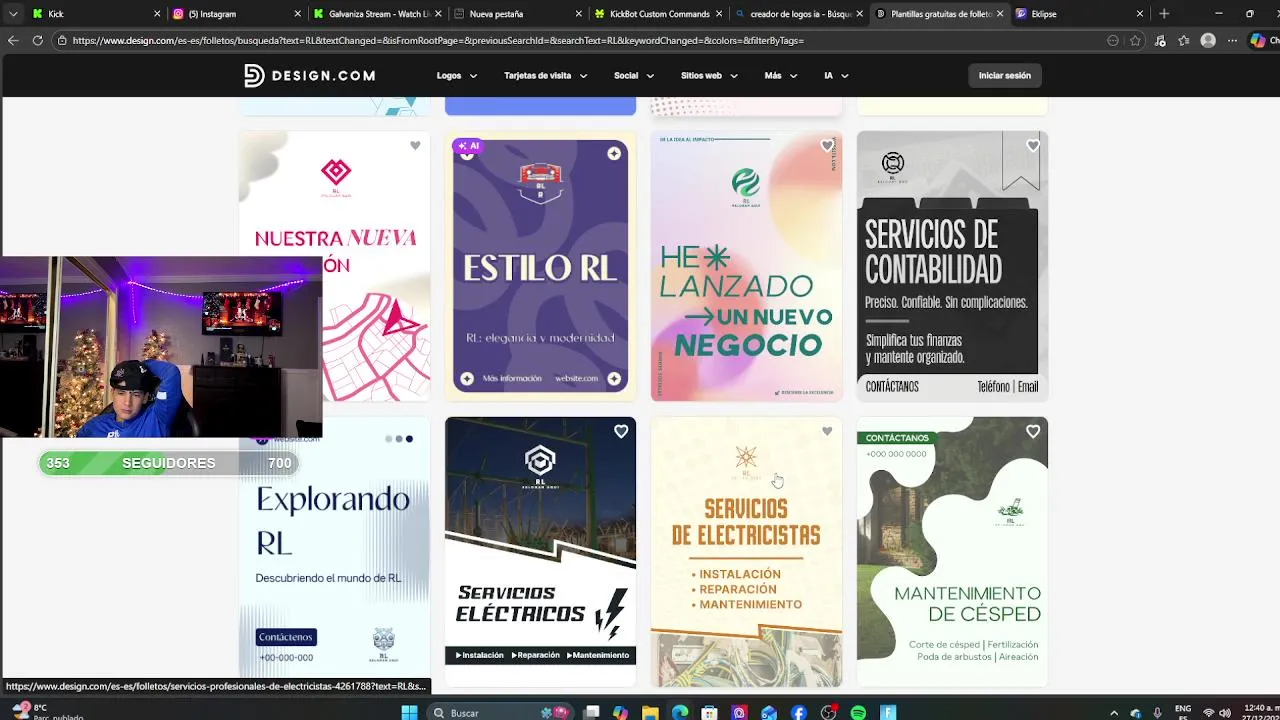Image resolution: width=1280 pixels, height=720 pixels.
Task: Open the browser profile avatar
Action: coord(1208,41)
